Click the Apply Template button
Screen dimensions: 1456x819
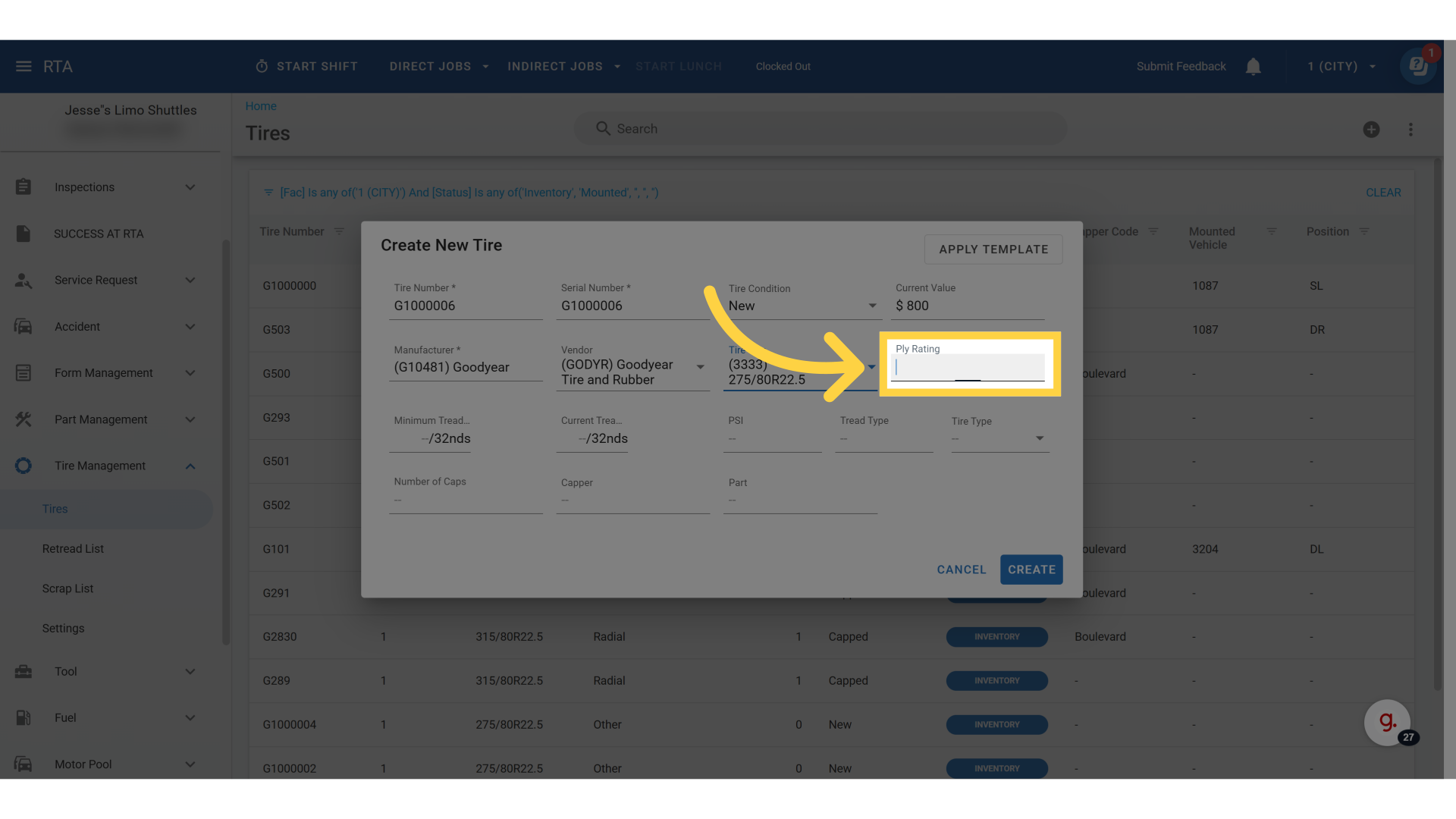pos(993,249)
